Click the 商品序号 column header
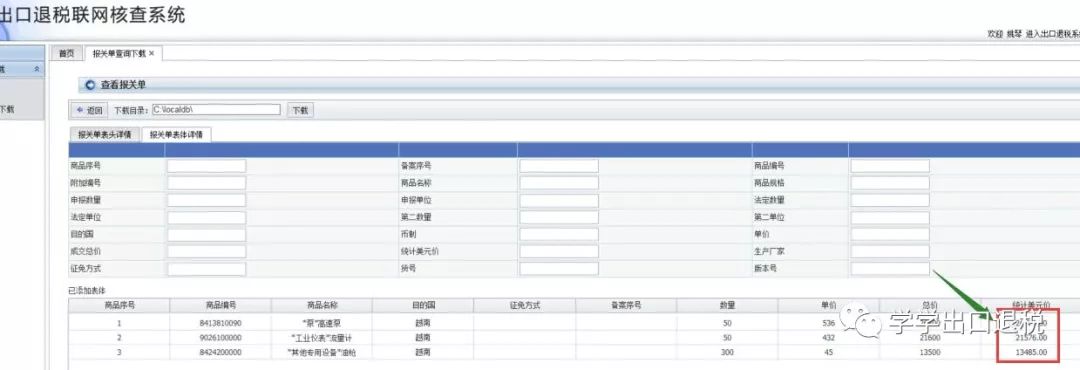 click(119, 305)
